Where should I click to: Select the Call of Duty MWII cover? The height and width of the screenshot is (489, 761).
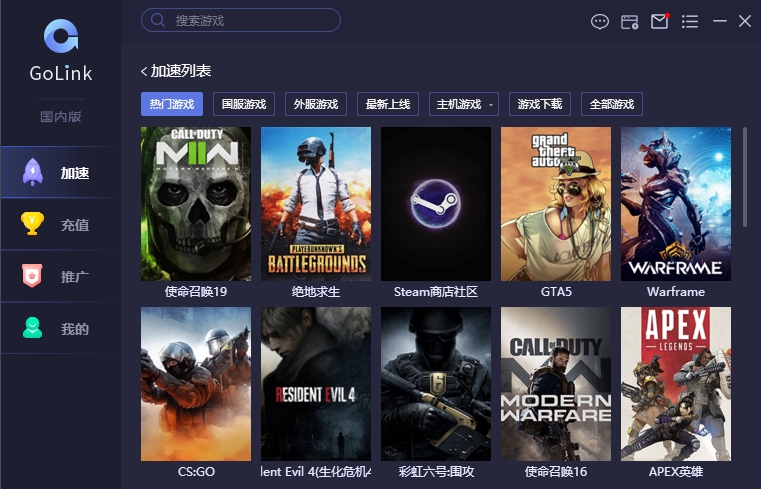pos(196,204)
